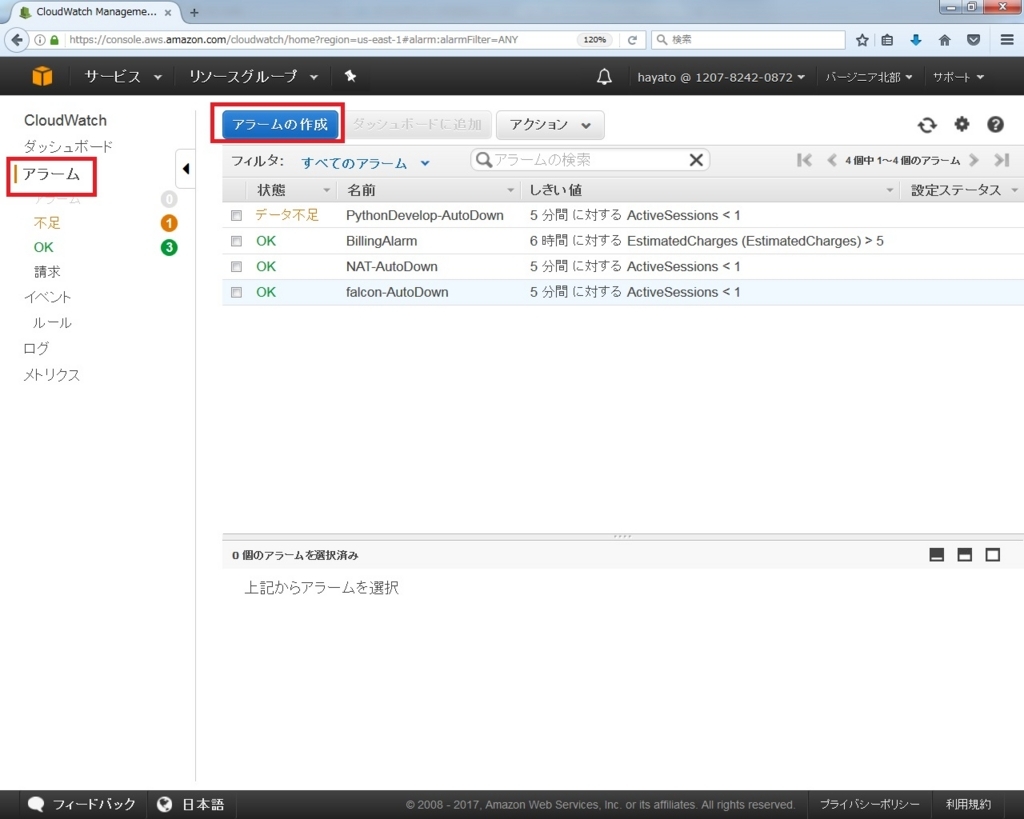Open the プライバシーポリシー link
Image resolution: width=1024 pixels, height=819 pixels.
869,805
